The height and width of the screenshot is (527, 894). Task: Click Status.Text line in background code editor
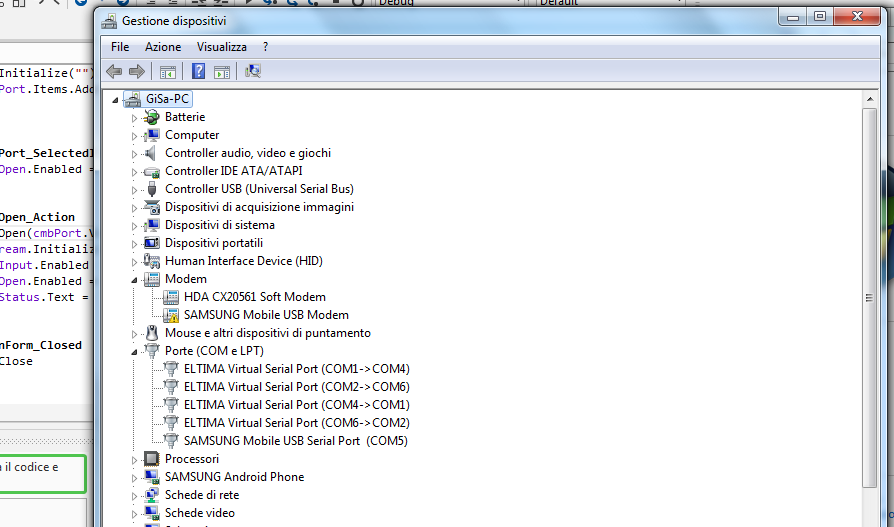(x=44, y=297)
